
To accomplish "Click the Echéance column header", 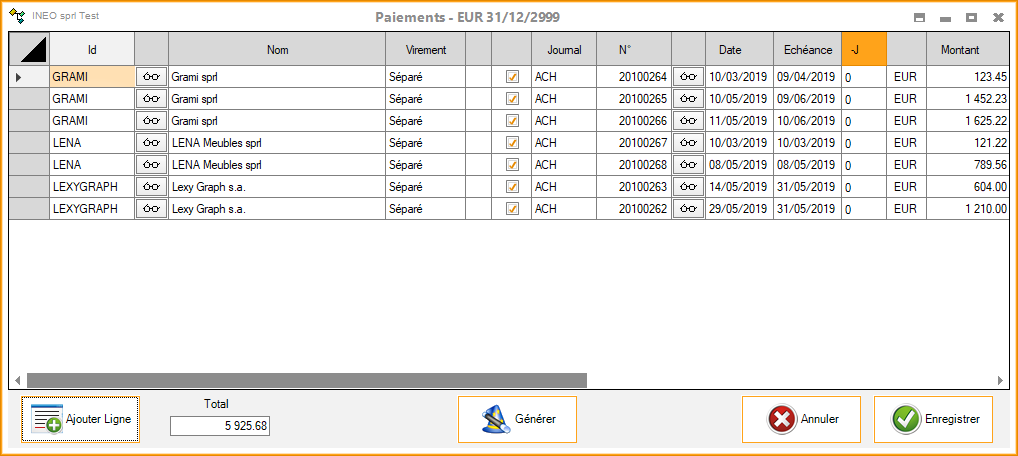I will [x=807, y=49].
